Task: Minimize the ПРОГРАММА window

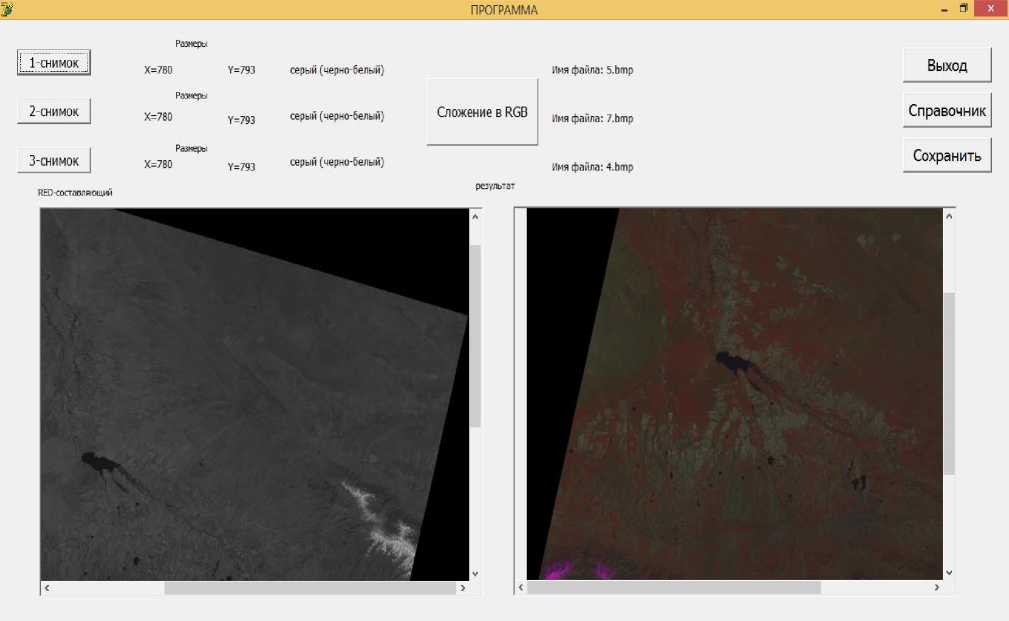Action: (943, 9)
